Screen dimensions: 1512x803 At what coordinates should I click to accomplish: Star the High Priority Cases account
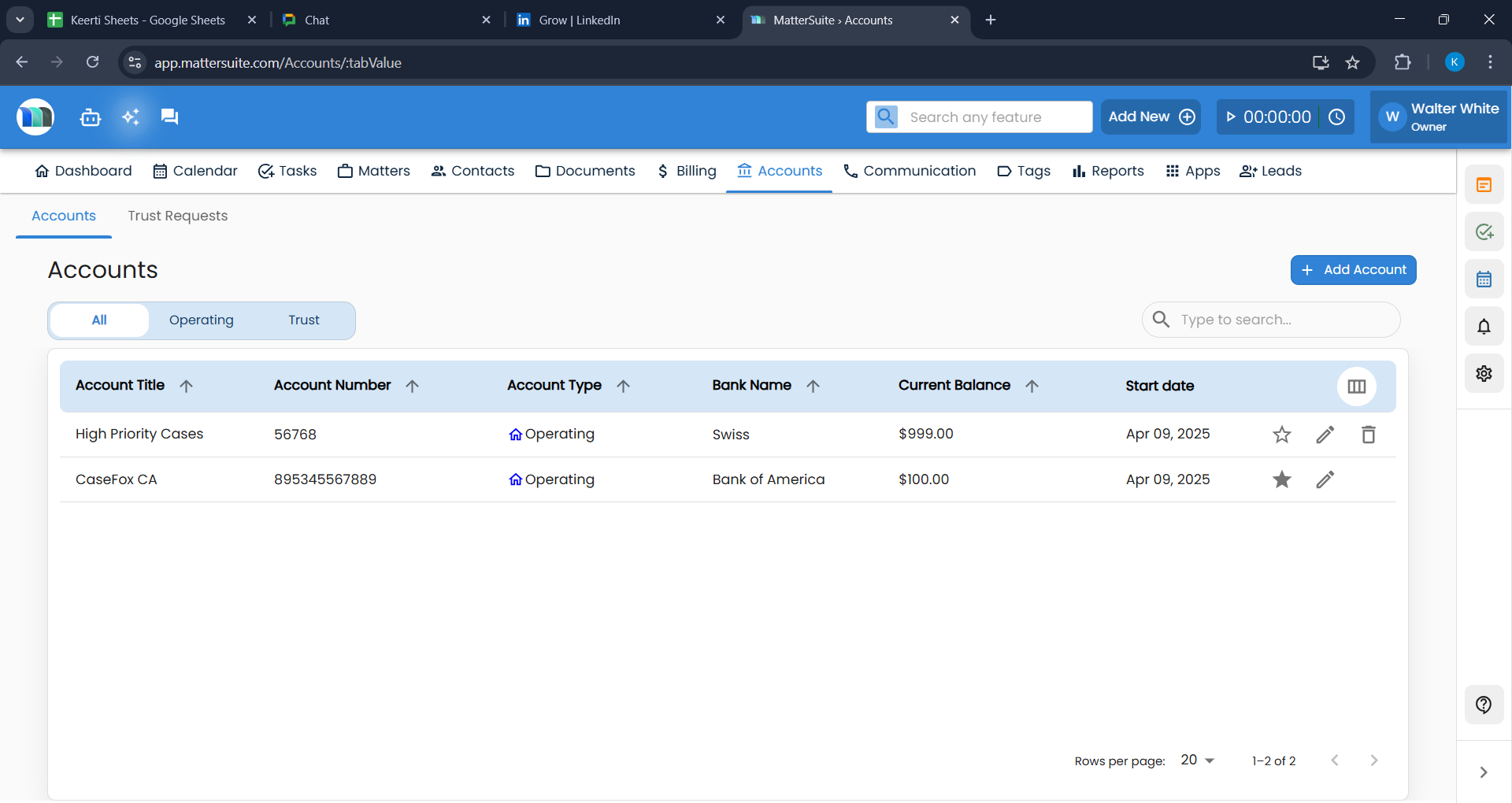tap(1281, 434)
